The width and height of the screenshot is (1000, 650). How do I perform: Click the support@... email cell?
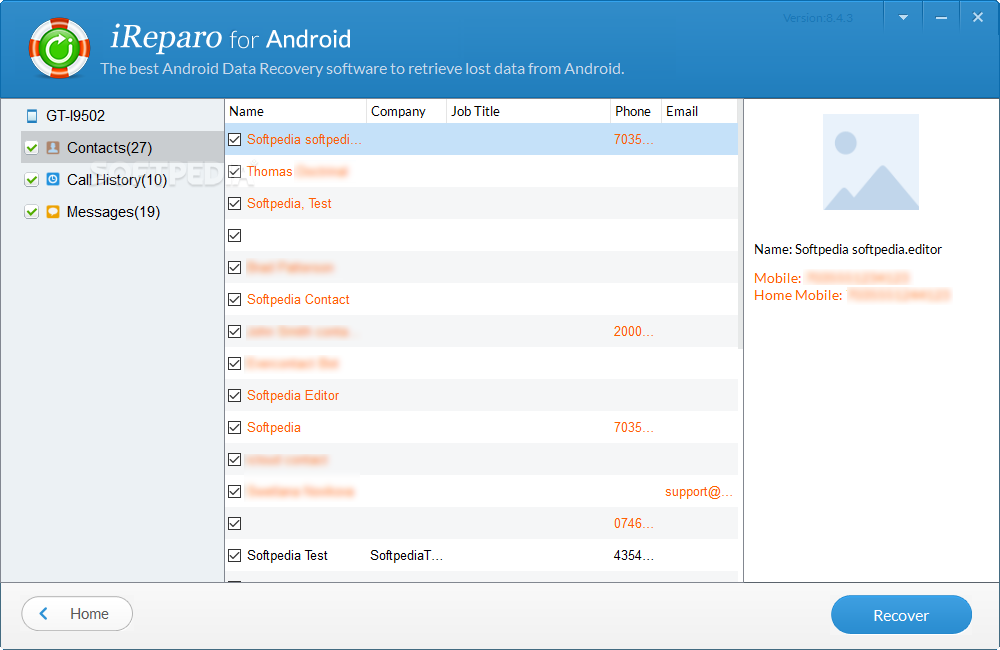click(x=698, y=492)
